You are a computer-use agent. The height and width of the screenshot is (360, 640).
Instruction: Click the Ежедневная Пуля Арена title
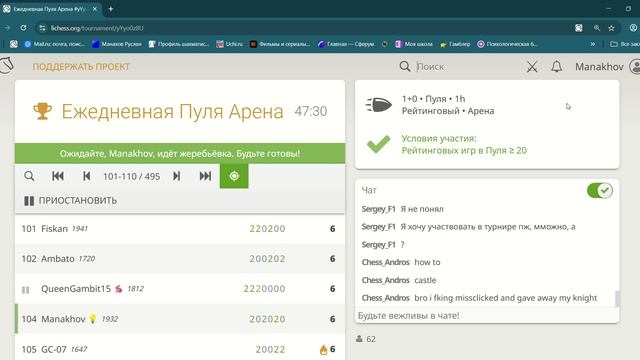tap(172, 111)
